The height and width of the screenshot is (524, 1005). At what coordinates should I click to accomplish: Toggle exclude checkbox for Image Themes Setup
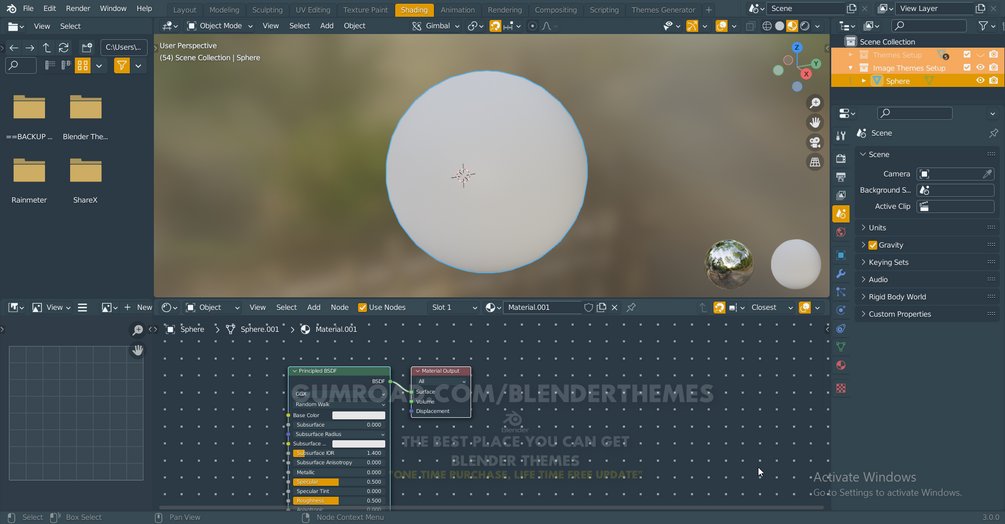pyautogui.click(x=967, y=68)
